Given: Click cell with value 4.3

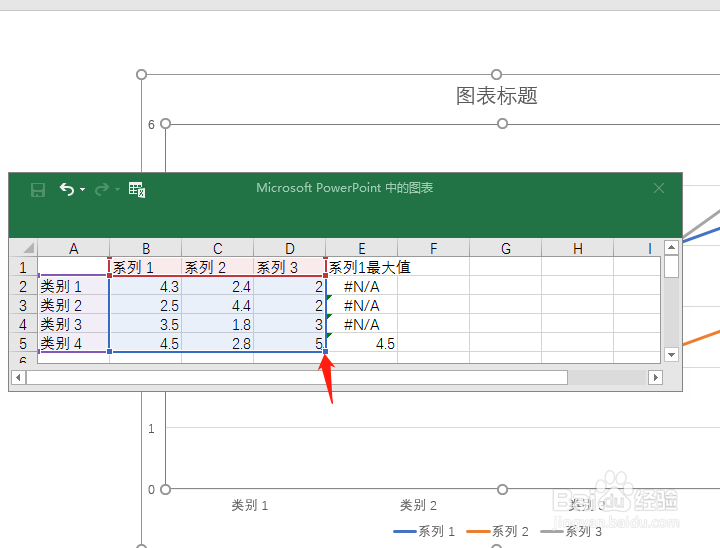Looking at the screenshot, I should point(146,286).
